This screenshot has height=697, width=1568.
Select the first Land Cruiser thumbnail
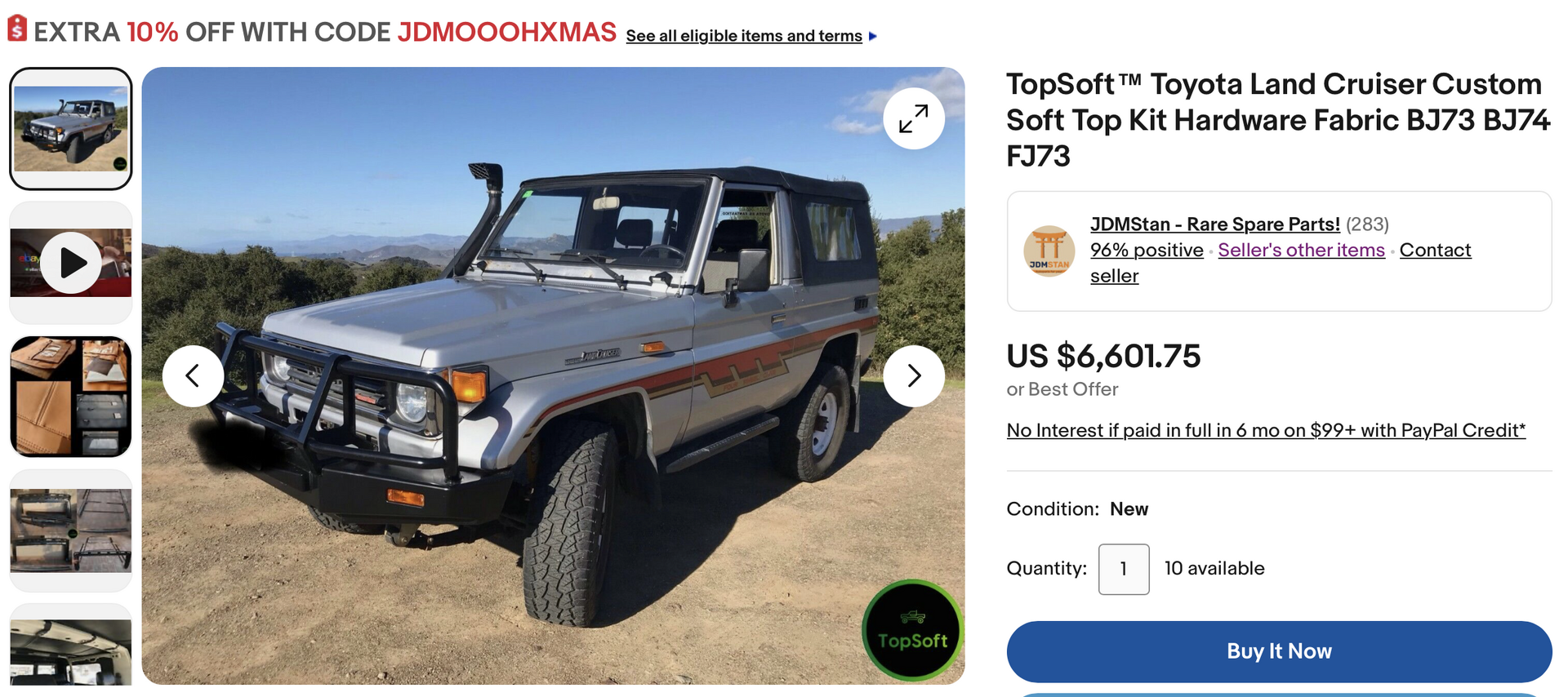pos(71,129)
